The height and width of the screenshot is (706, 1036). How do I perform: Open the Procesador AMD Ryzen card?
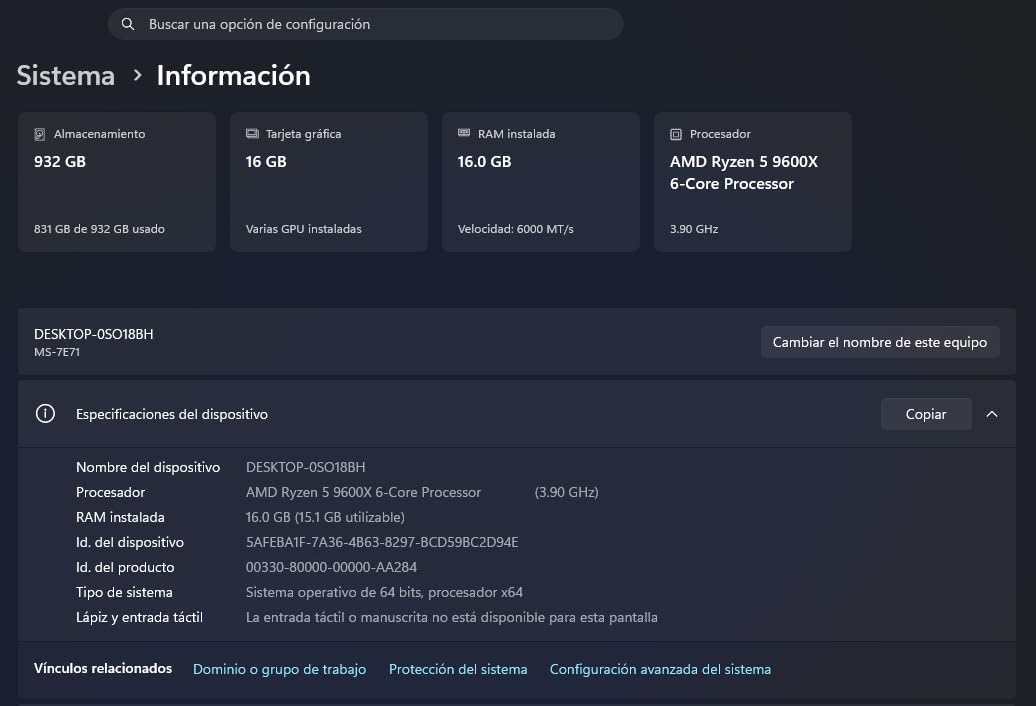pyautogui.click(x=753, y=182)
